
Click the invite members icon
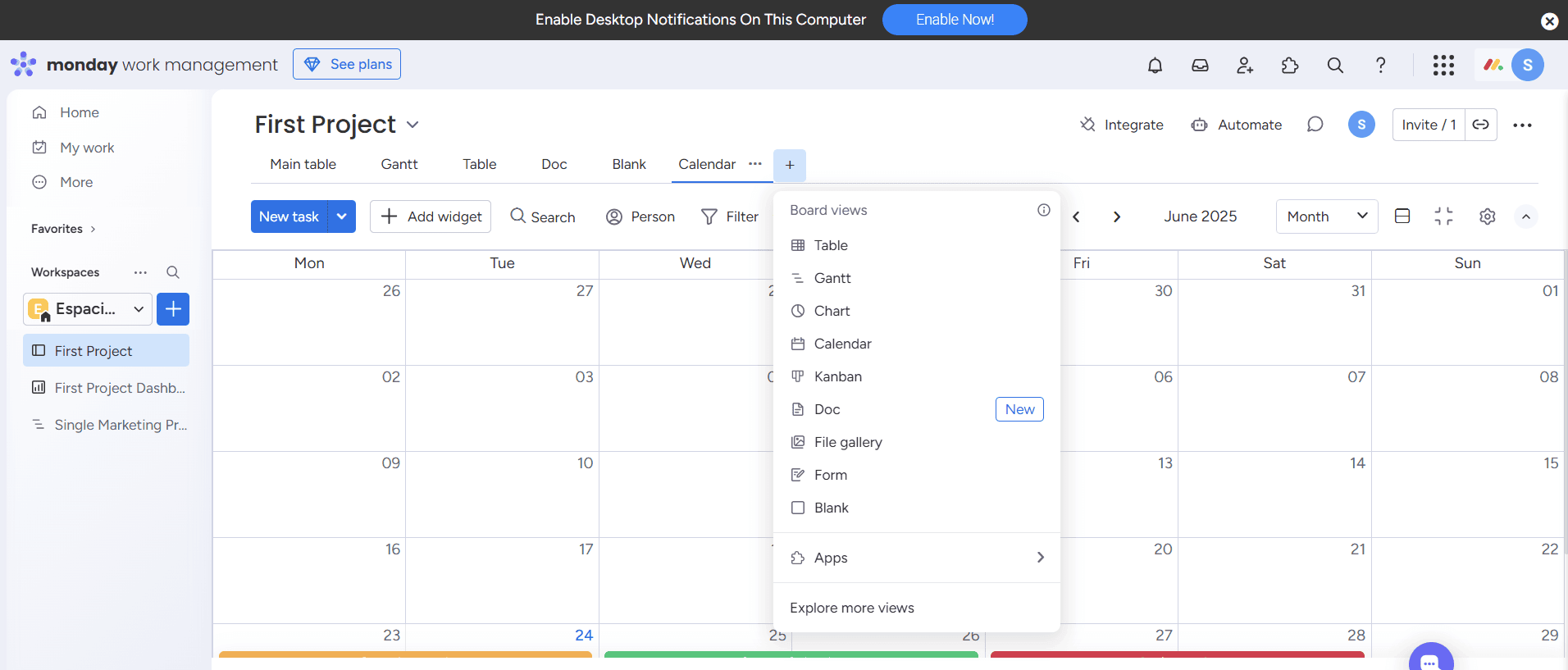(x=1245, y=65)
